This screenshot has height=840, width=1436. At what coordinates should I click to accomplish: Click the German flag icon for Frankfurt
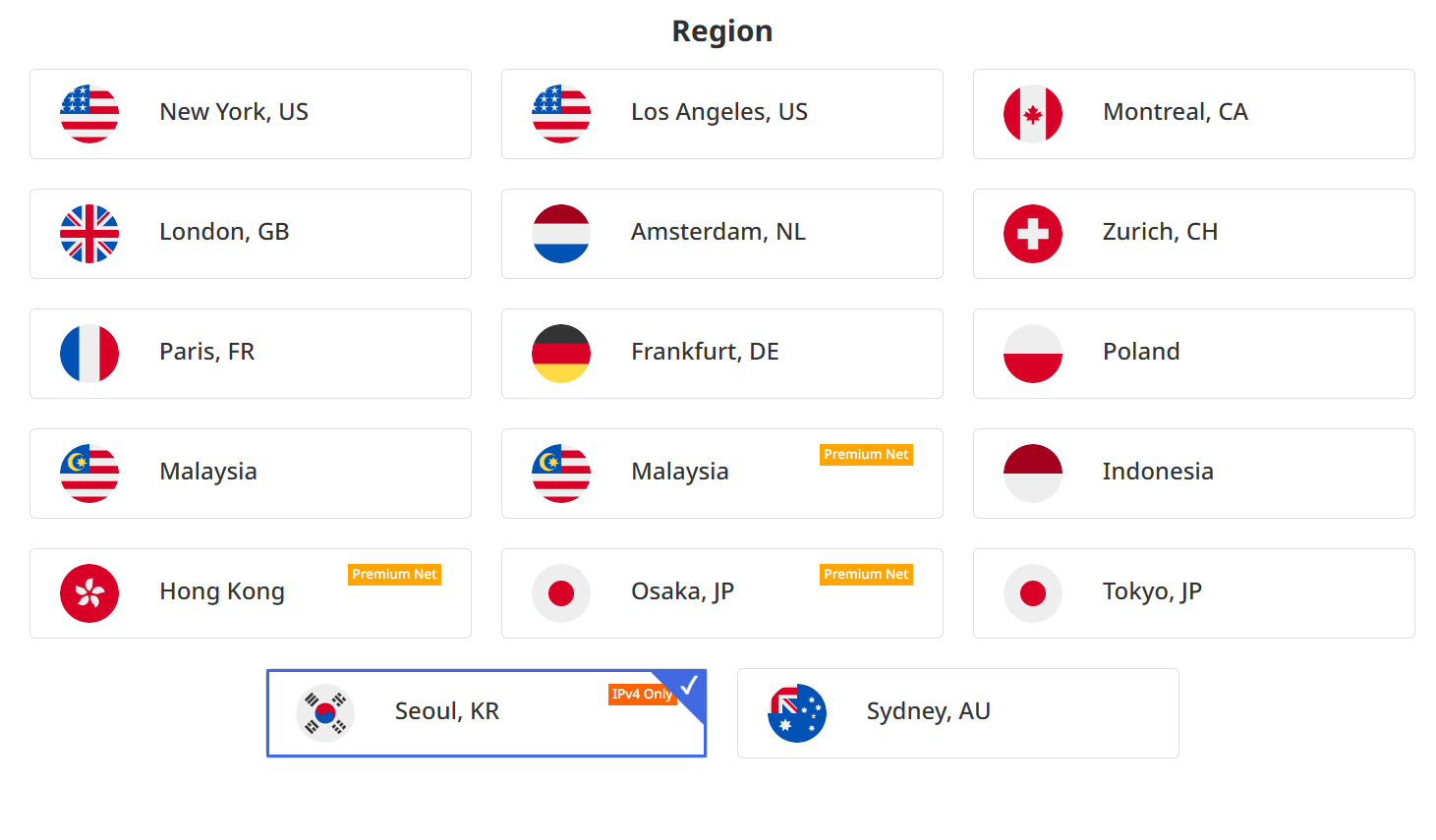[x=561, y=354]
